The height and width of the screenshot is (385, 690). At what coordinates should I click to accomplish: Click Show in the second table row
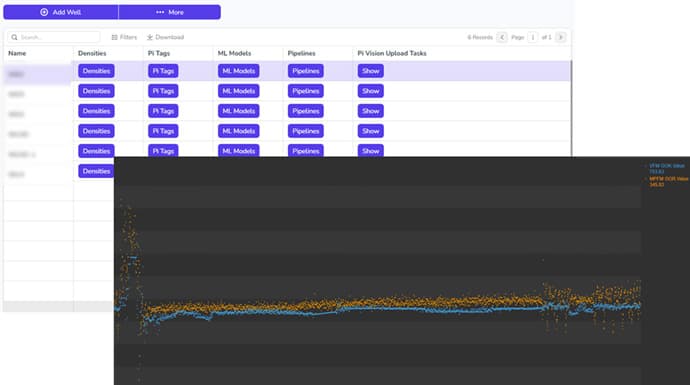click(371, 91)
